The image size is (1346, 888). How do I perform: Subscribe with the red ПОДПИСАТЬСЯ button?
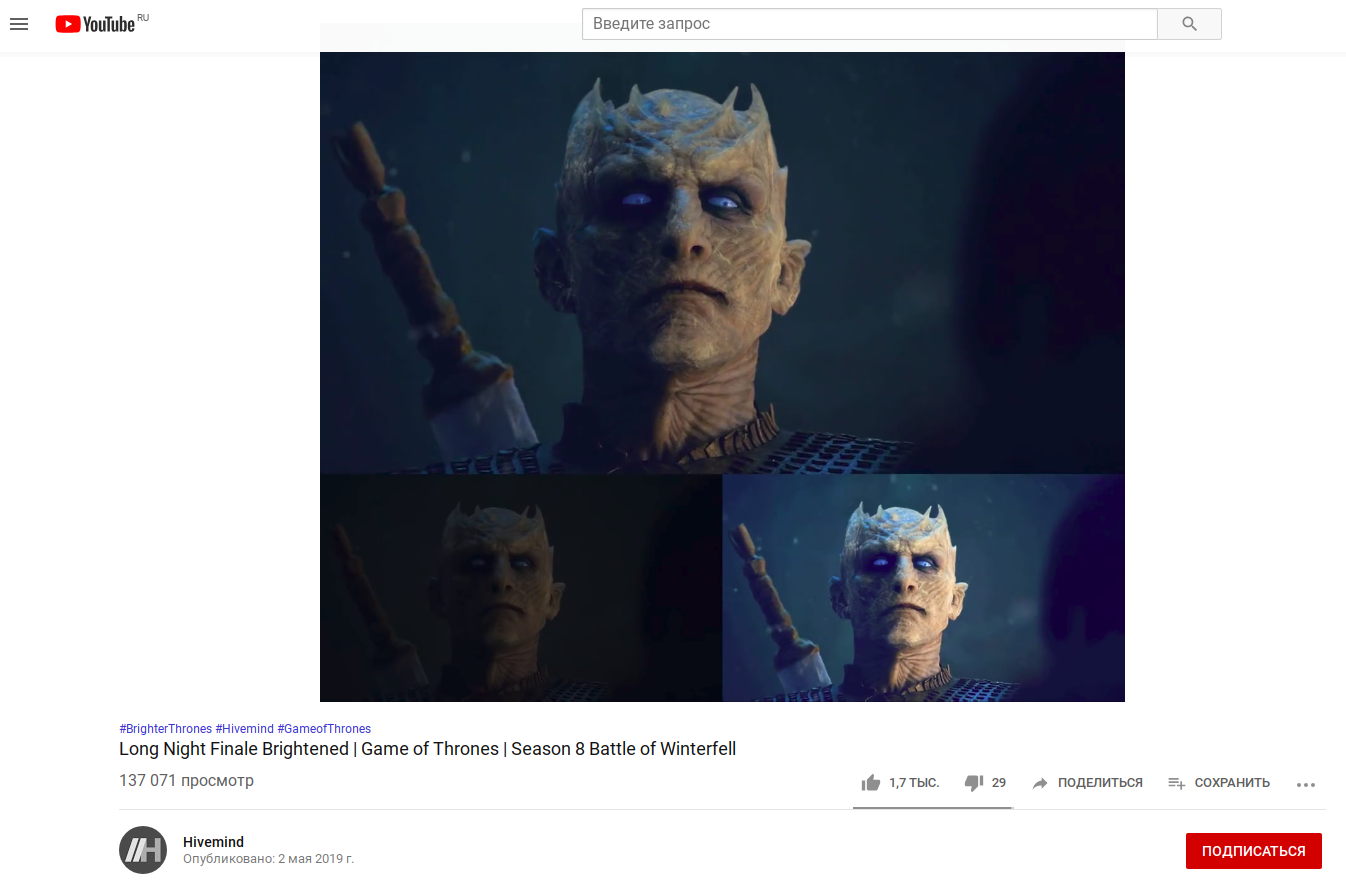[1254, 851]
